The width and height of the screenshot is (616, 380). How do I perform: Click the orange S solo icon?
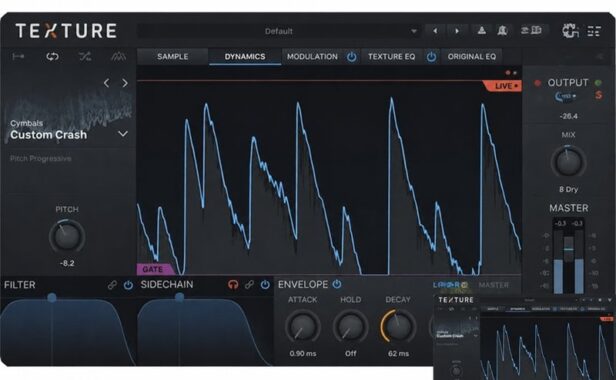[x=598, y=95]
